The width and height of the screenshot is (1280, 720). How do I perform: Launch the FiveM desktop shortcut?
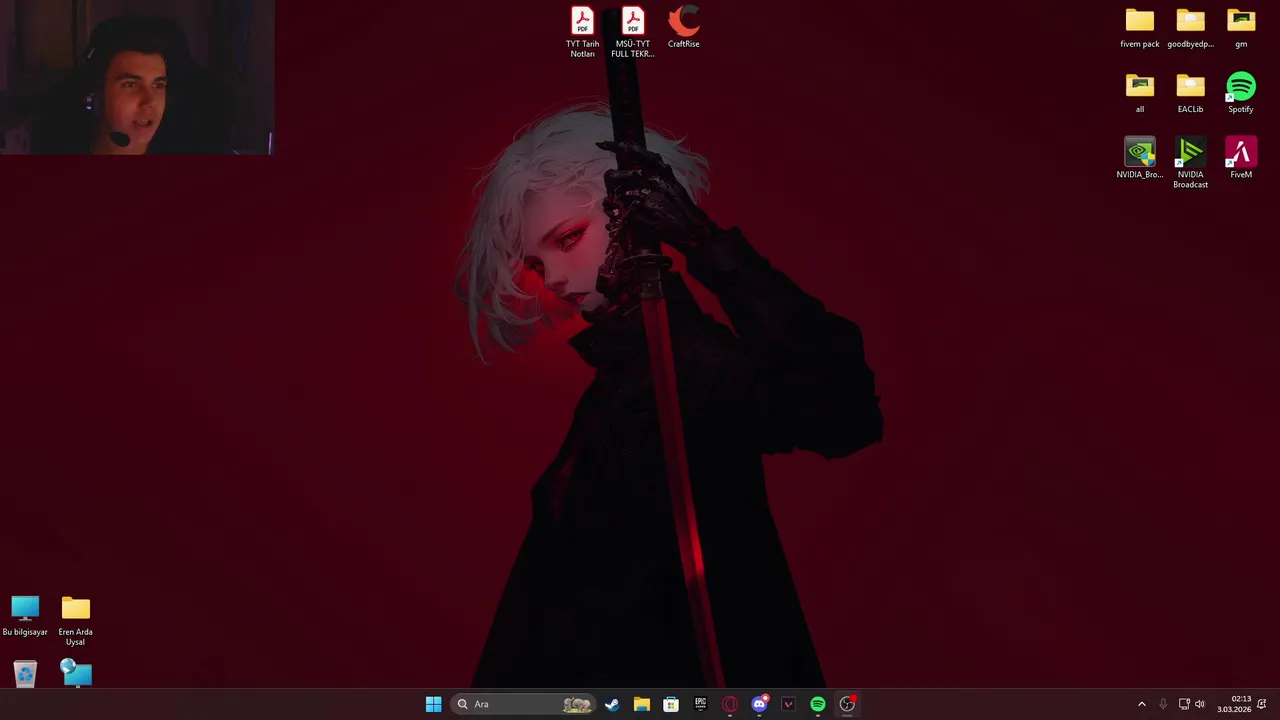coord(1241,158)
